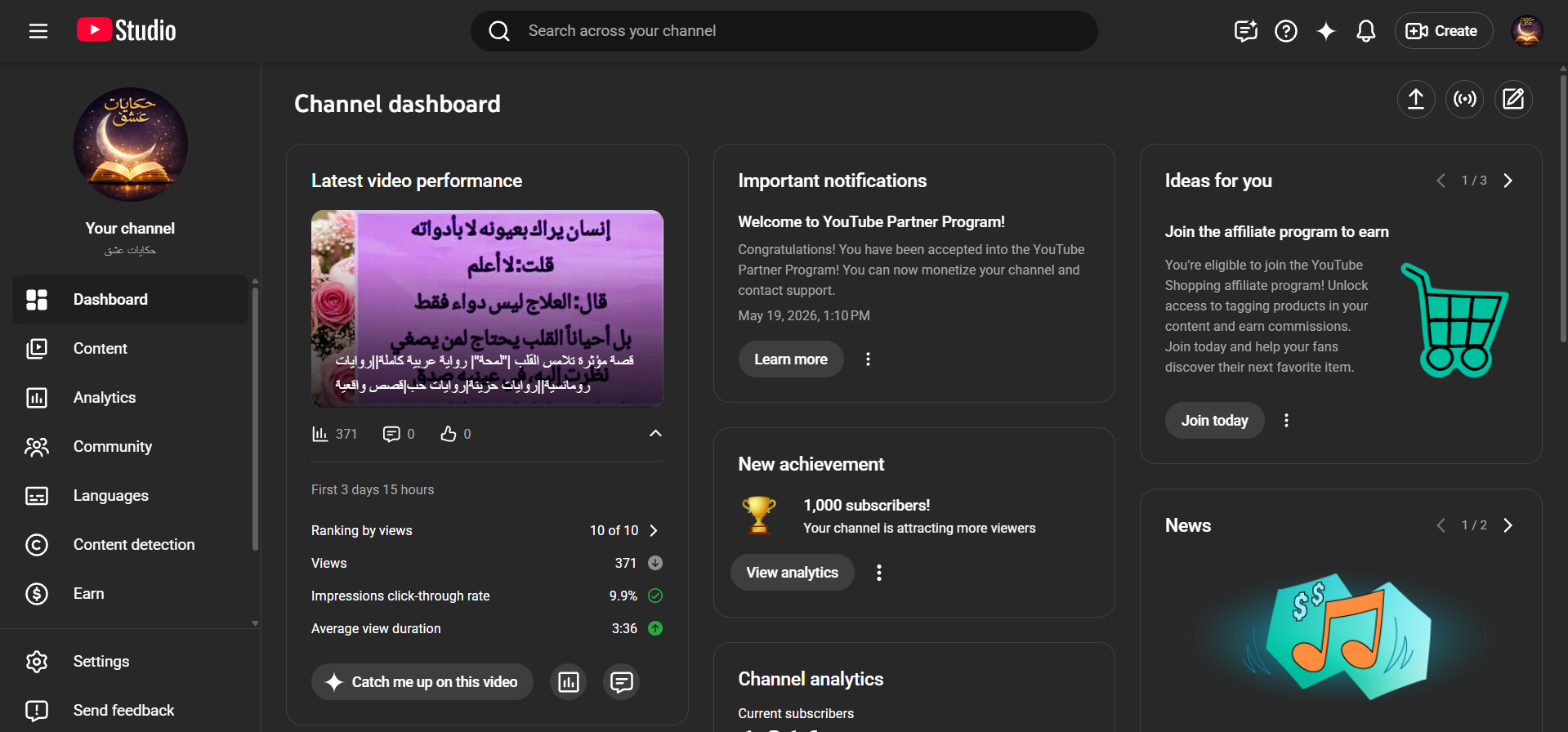This screenshot has height=732, width=1568.
Task: Click the Learn more button
Action: (x=791, y=359)
